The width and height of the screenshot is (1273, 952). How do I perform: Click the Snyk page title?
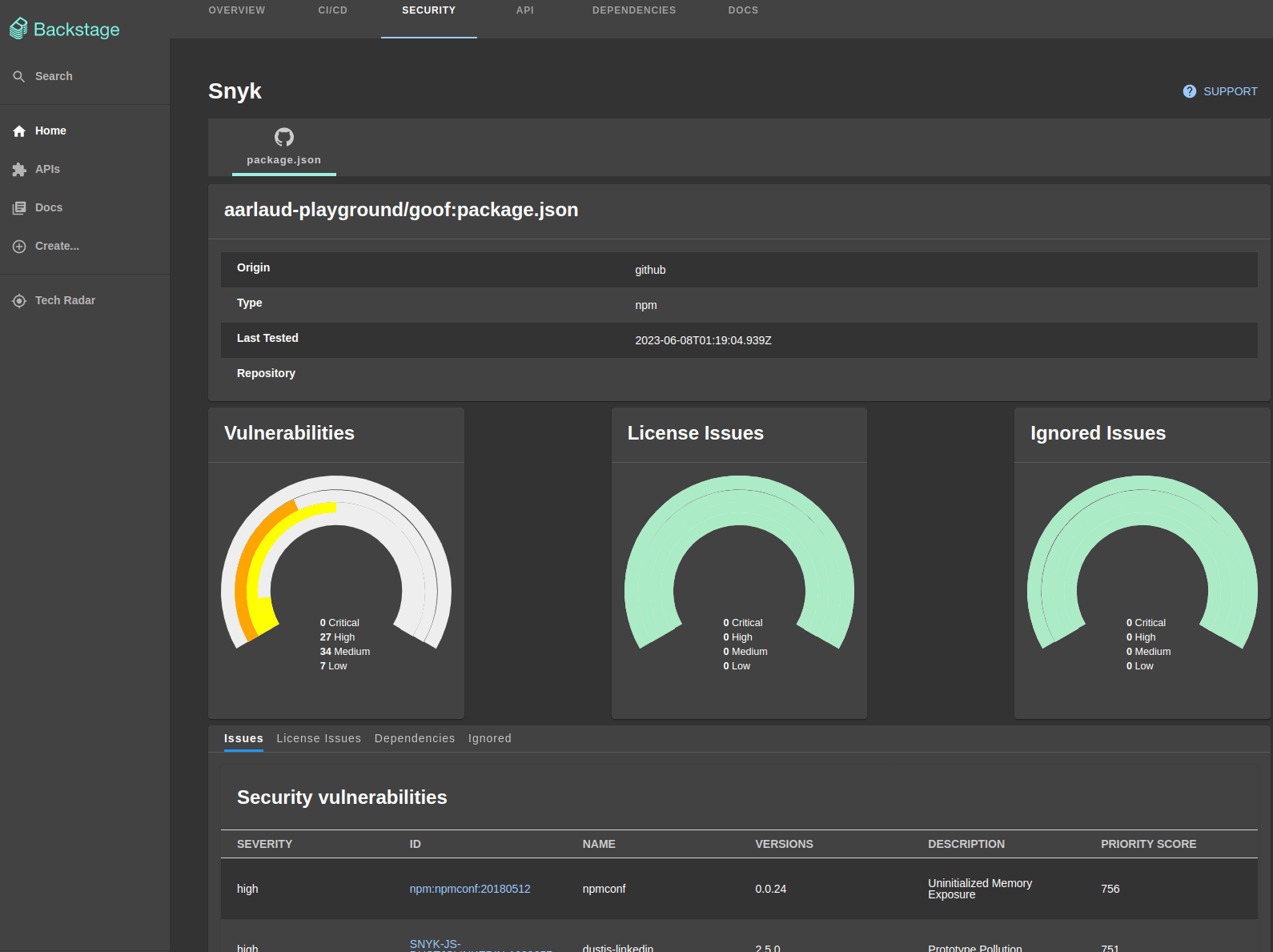[235, 91]
